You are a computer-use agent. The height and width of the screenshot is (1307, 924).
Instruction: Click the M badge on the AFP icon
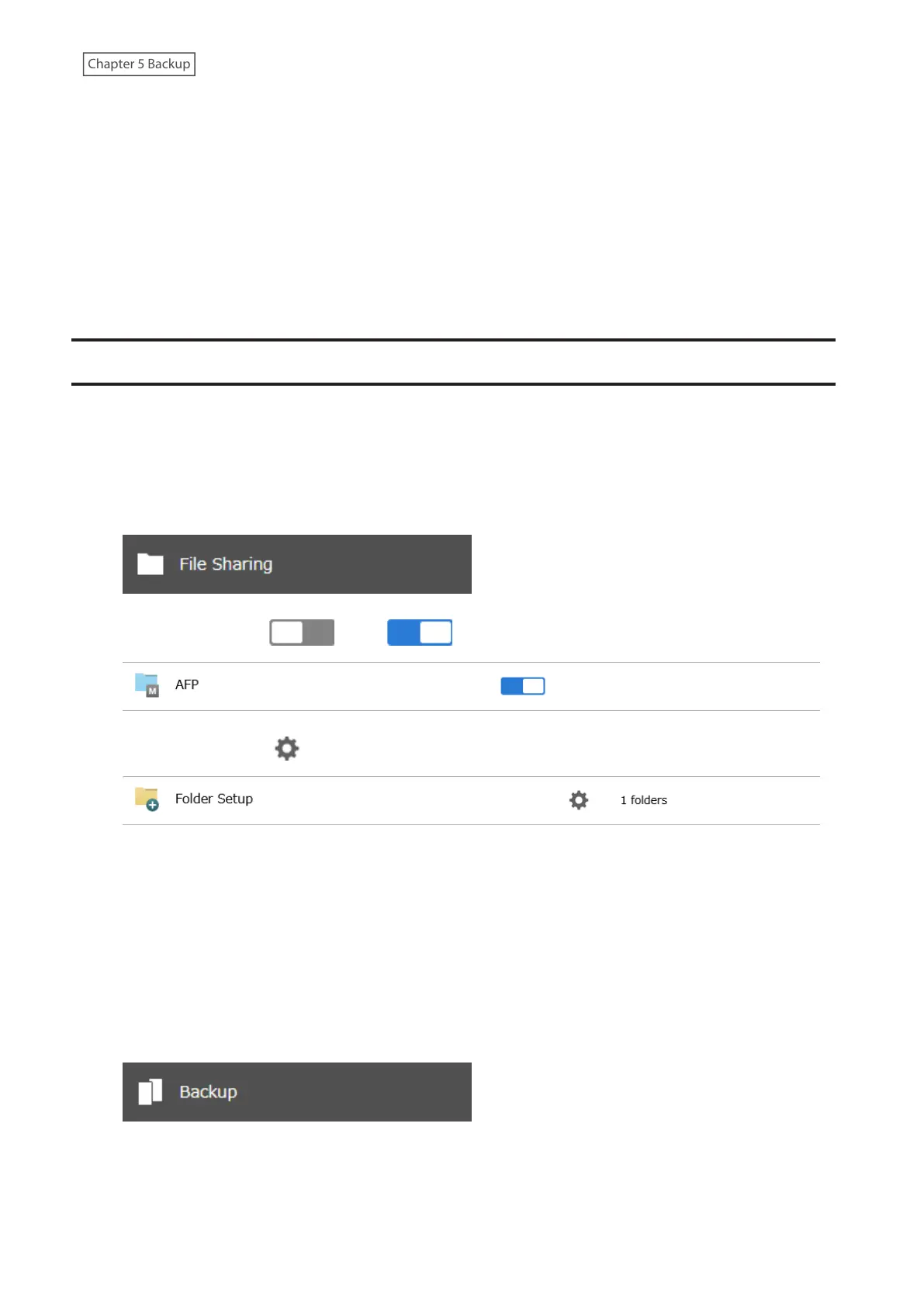click(153, 691)
